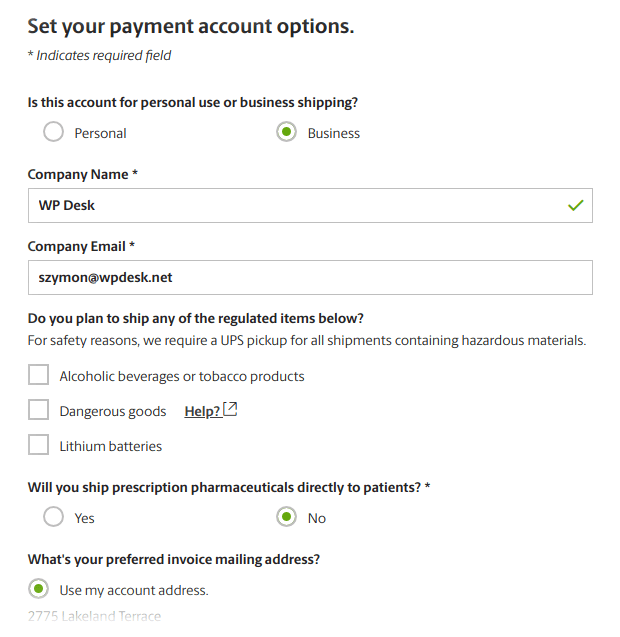The height and width of the screenshot is (637, 620).
Task: Click the hazardous materials UPS pickup notice
Action: pyautogui.click(x=307, y=340)
